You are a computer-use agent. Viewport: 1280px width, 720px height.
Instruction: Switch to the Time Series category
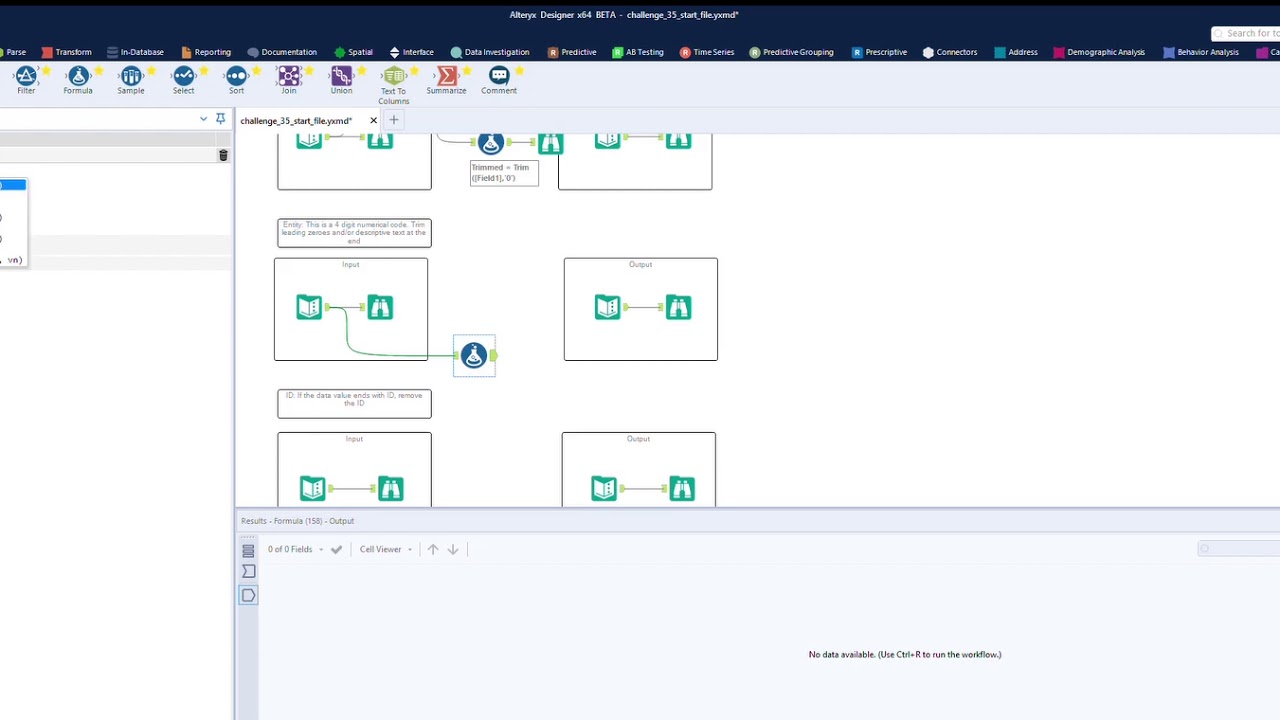click(x=707, y=52)
